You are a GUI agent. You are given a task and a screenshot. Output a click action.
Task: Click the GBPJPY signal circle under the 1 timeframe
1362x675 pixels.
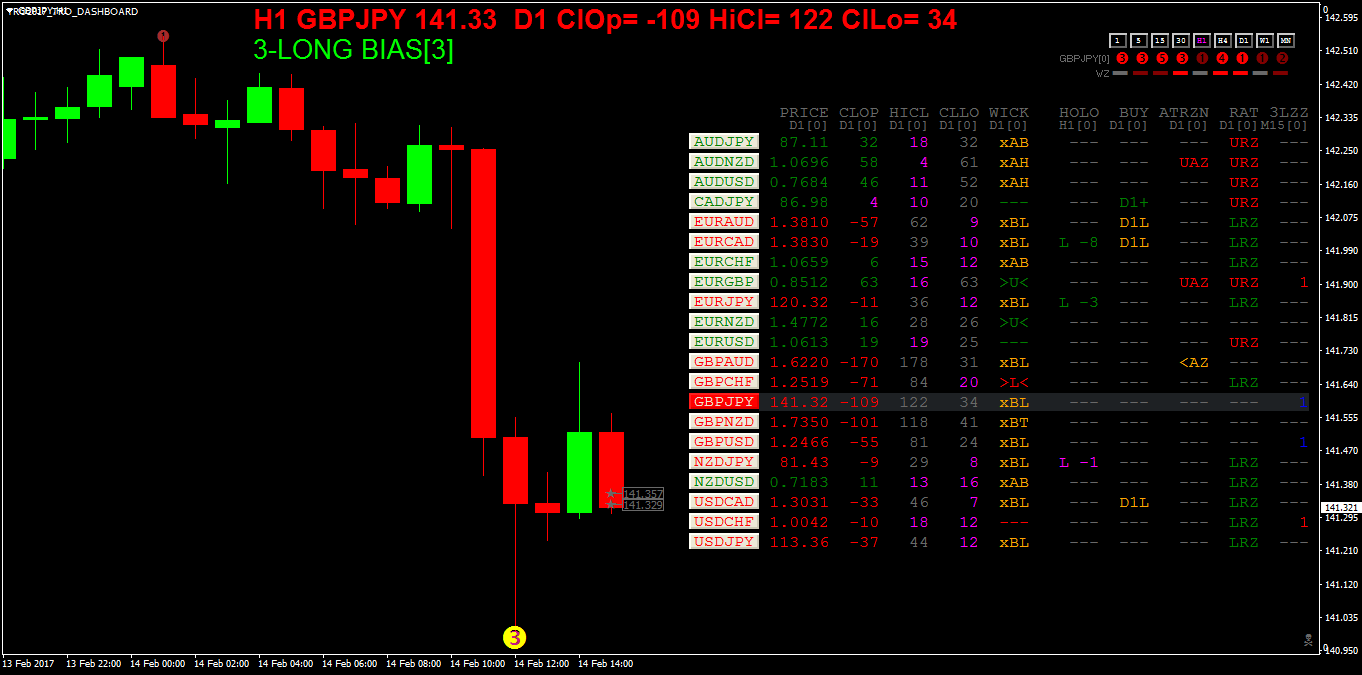tap(1122, 58)
